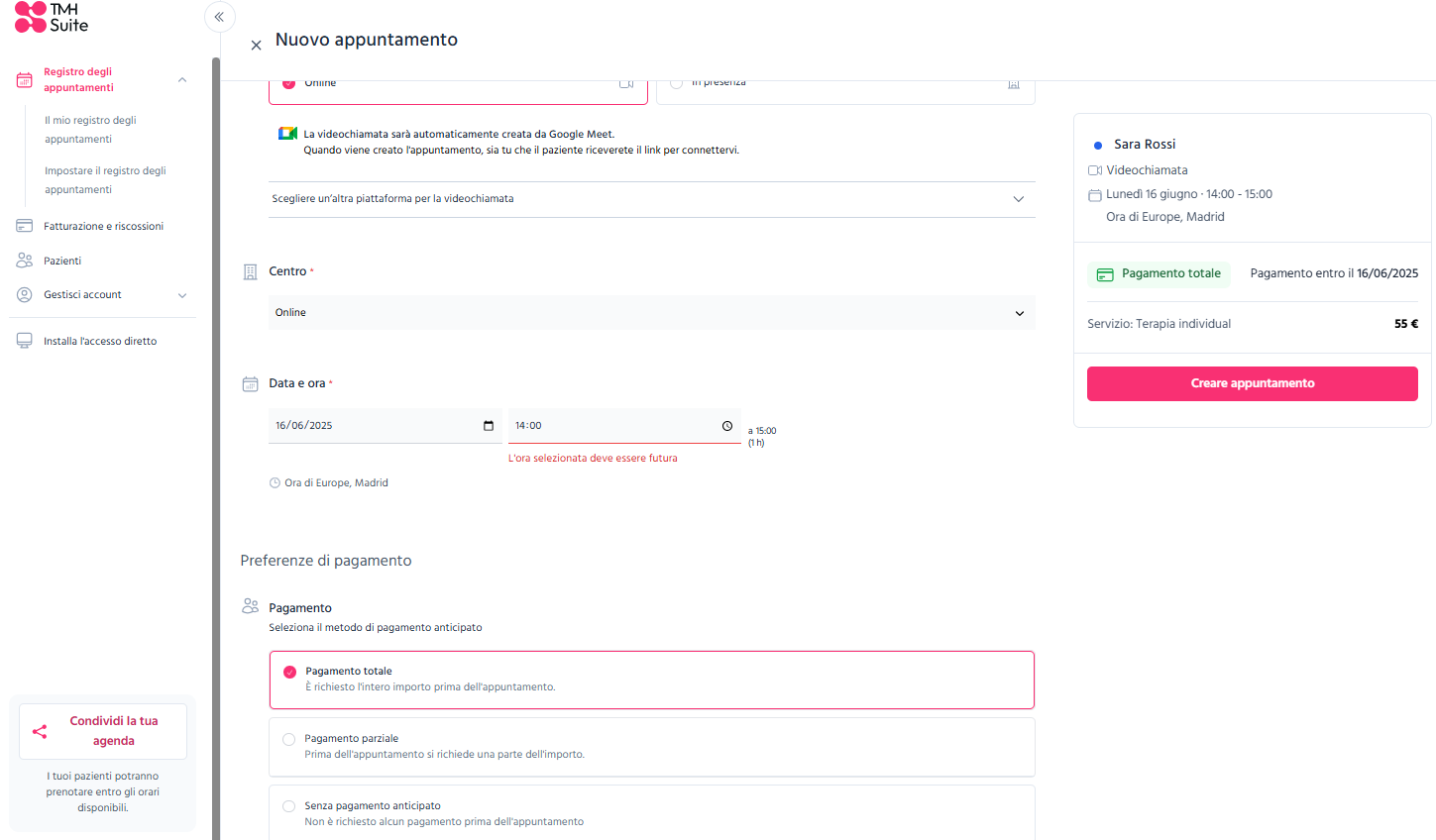
Task: Select Installa l'accesso diretto
Action: tap(102, 341)
